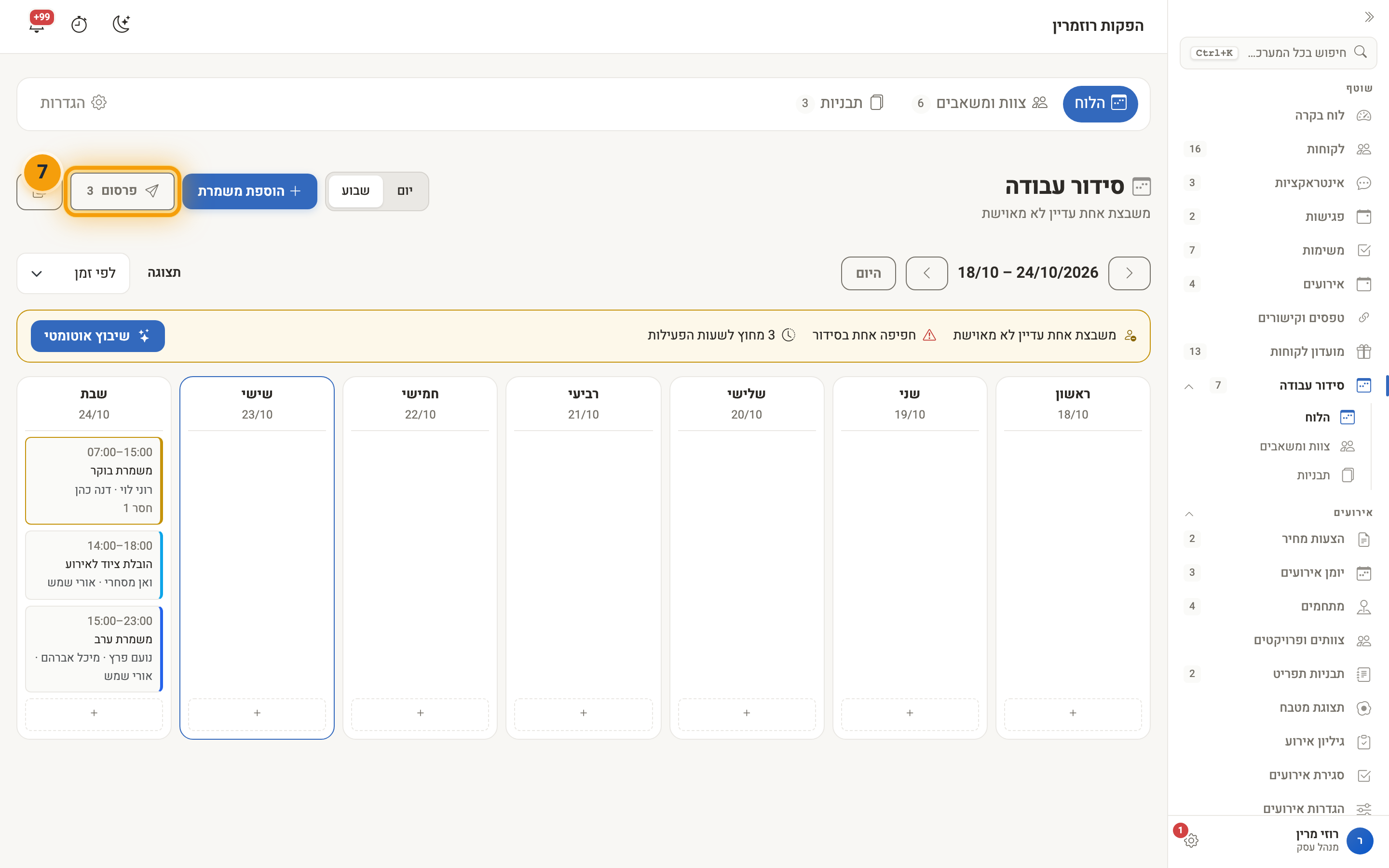Open מתחמים in sidebar
1389x868 pixels.
coord(1278,606)
